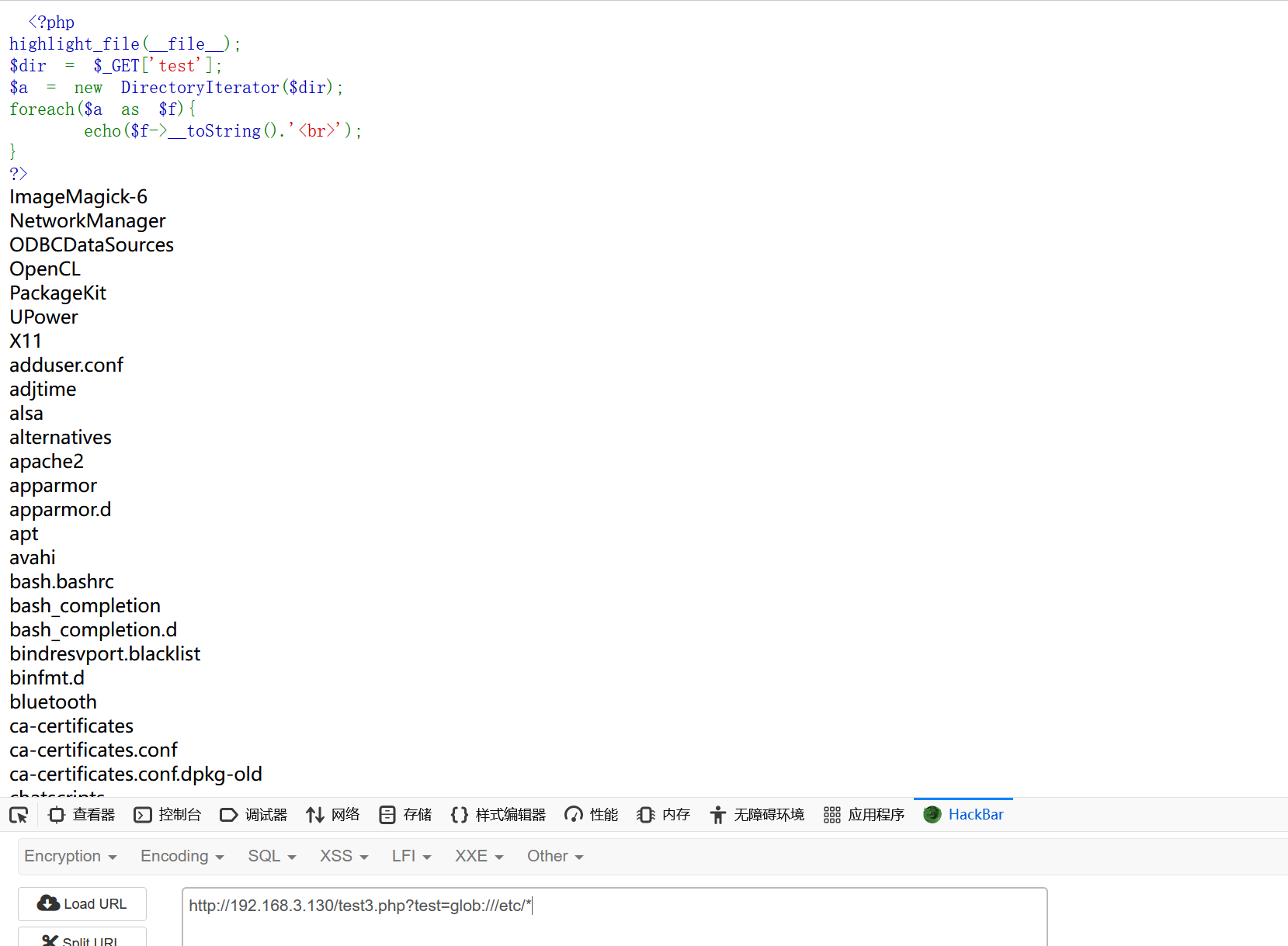The width and height of the screenshot is (1288, 946).
Task: Click the 'OpenCL' entry
Action: [x=45, y=269]
